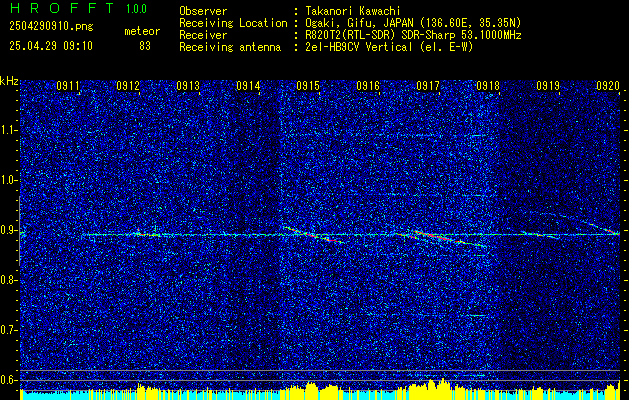Click the 0.6 kHz frequency label

coord(7,380)
